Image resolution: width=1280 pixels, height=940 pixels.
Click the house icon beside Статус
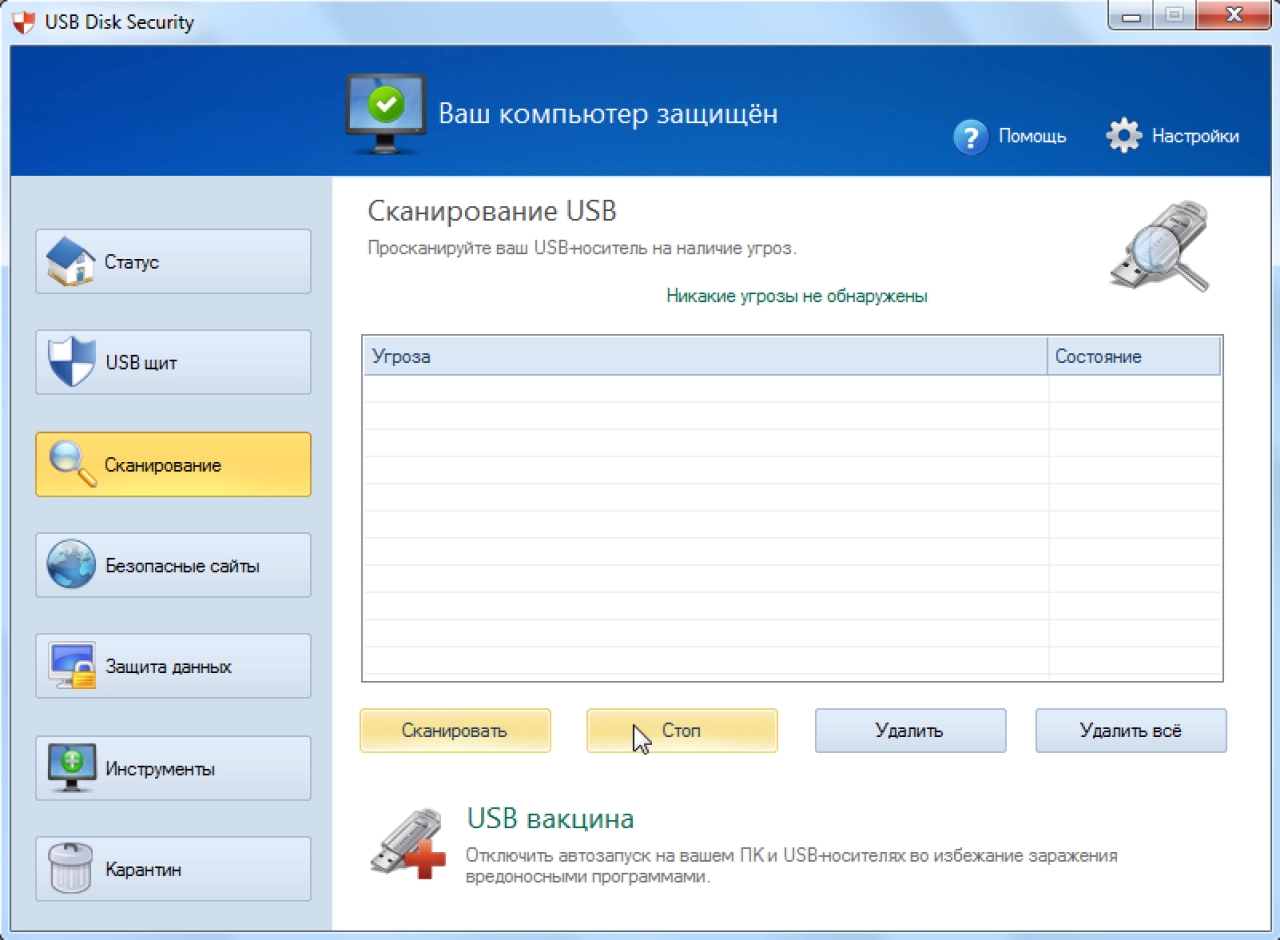point(72,261)
